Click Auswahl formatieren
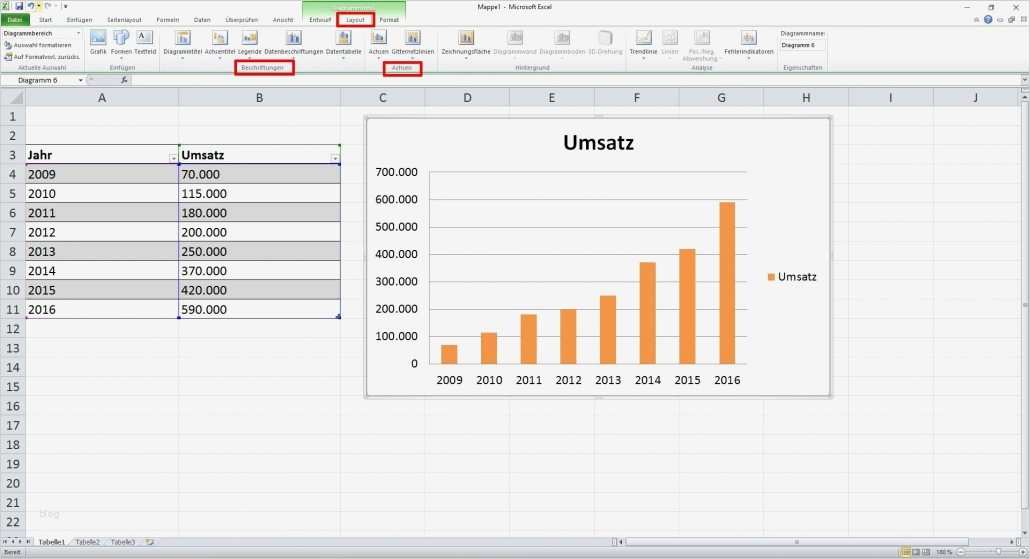 coord(37,45)
